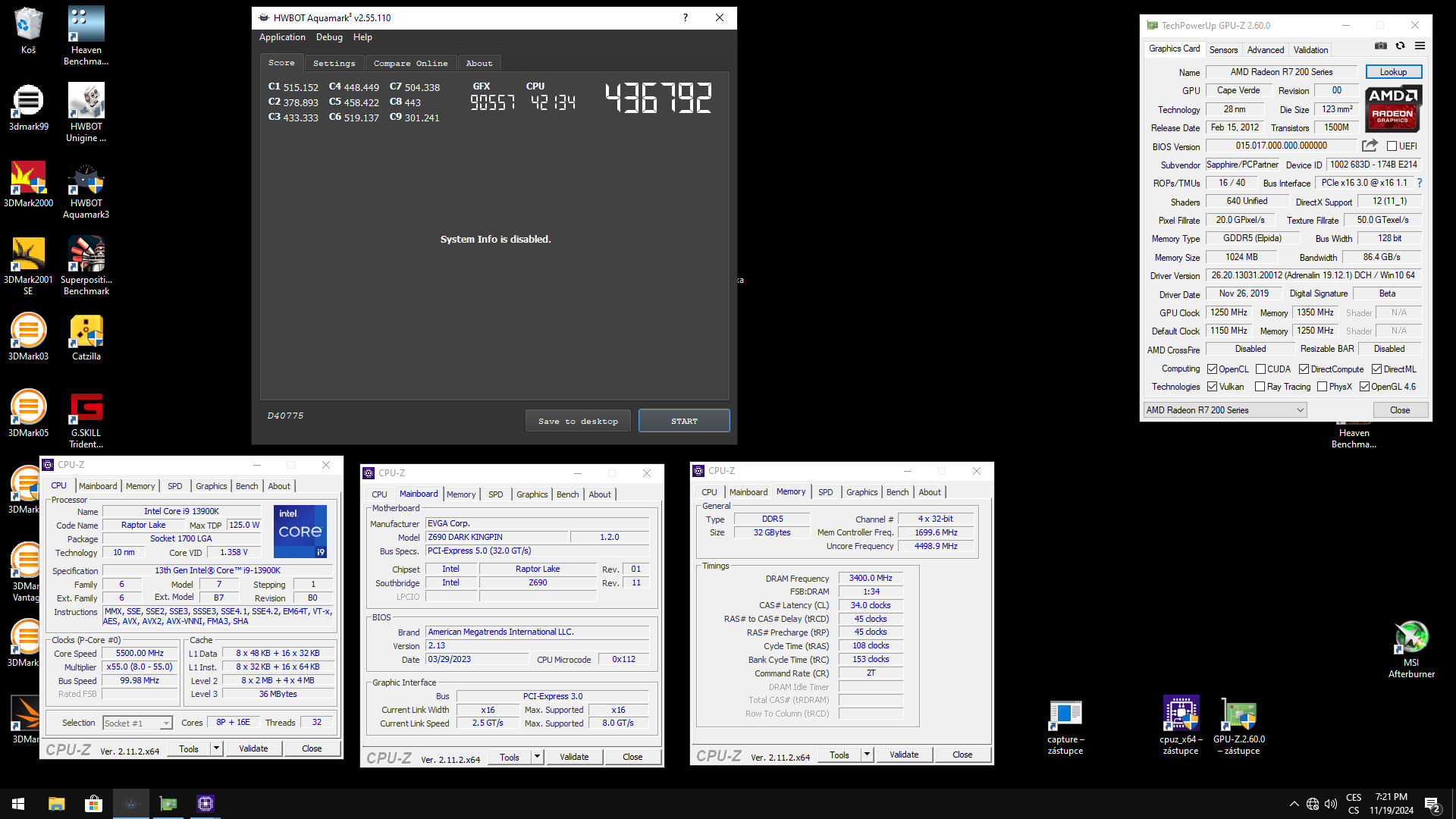Open Superposition Benchmark desktop icon
The height and width of the screenshot is (819, 1456).
(x=86, y=265)
